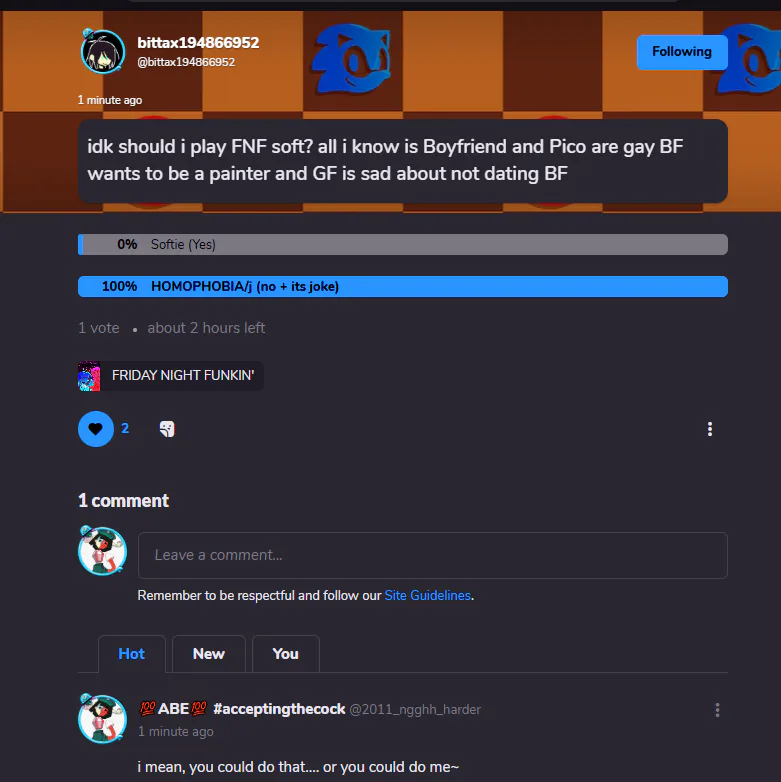Open the ABE comment's three-dot options menu

coord(717,710)
